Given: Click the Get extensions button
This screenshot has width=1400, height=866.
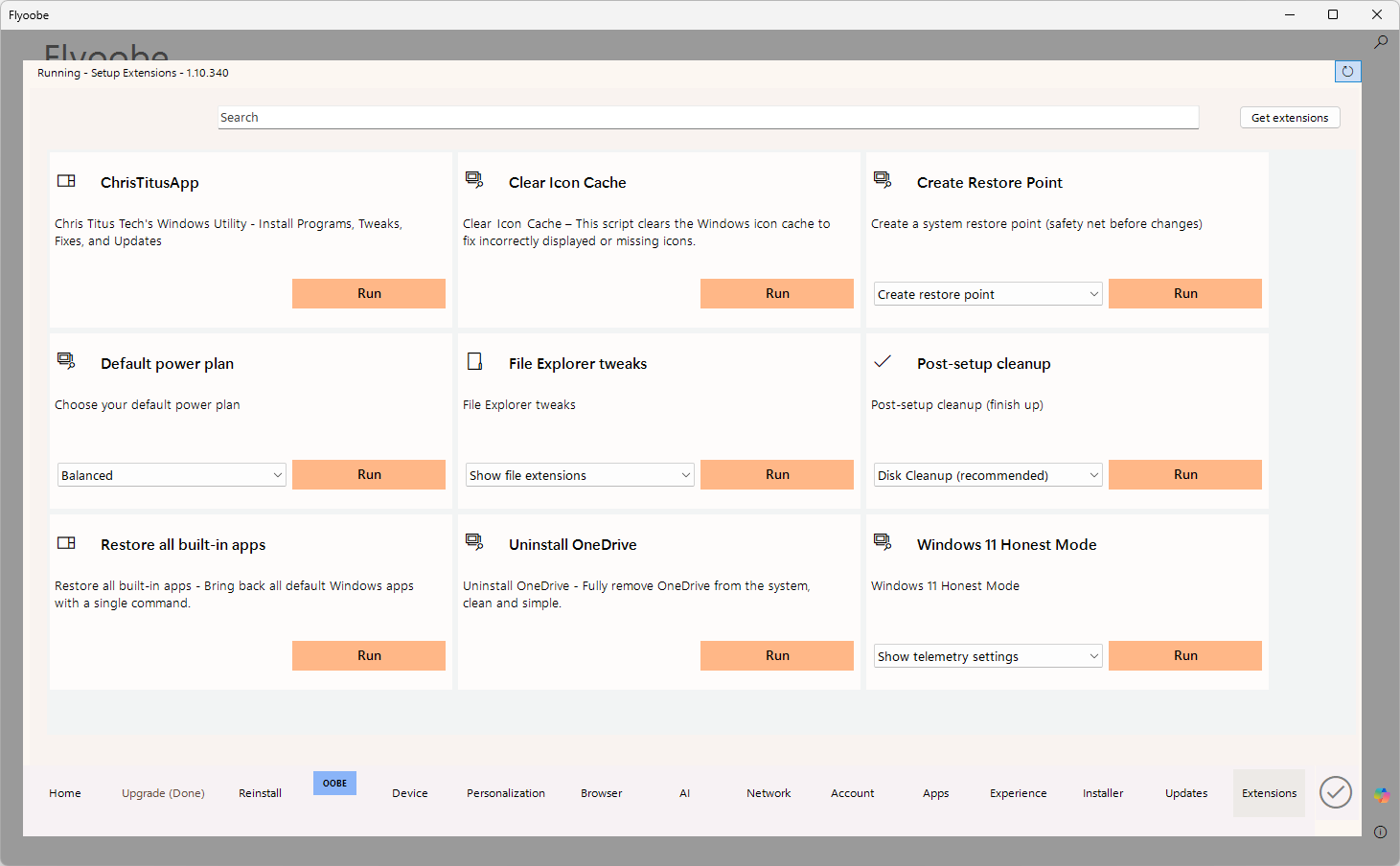Looking at the screenshot, I should click(1290, 118).
